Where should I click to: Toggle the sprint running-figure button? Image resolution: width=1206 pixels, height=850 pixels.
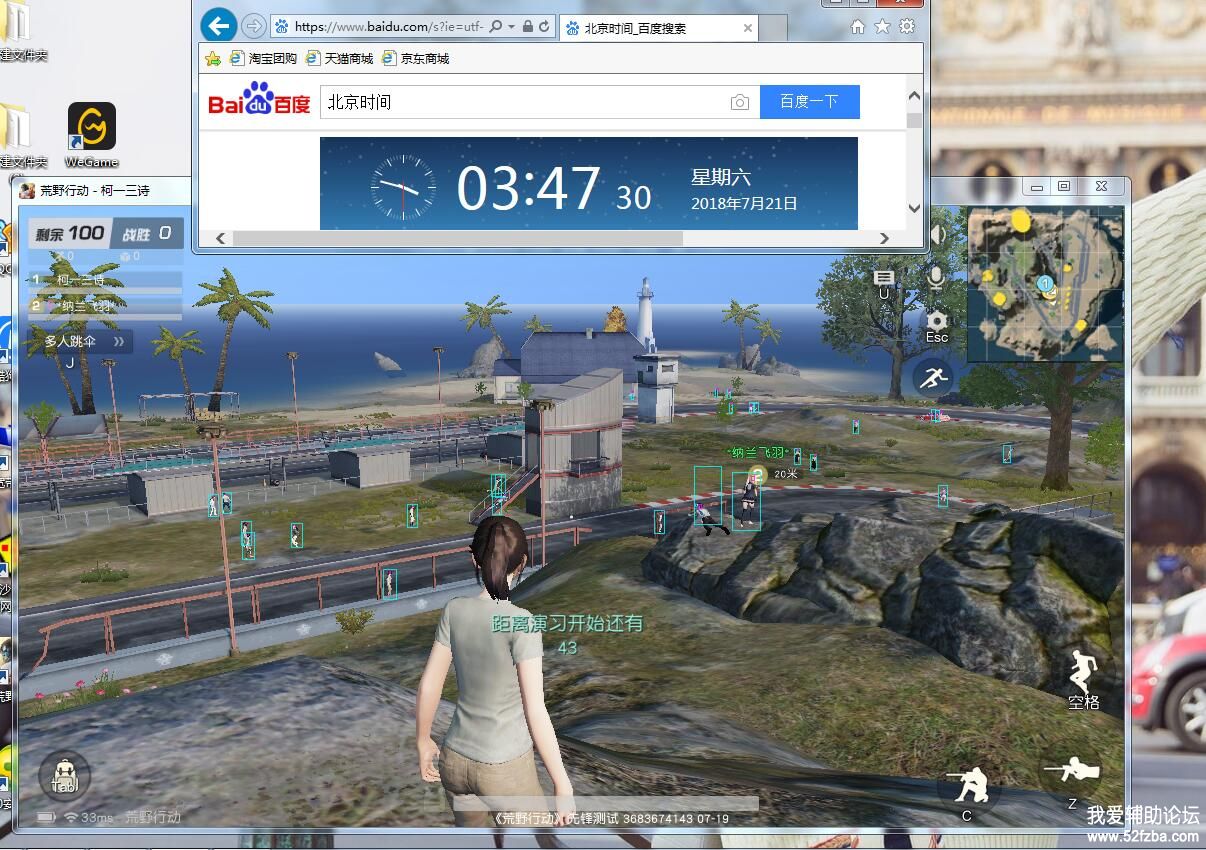click(x=935, y=377)
